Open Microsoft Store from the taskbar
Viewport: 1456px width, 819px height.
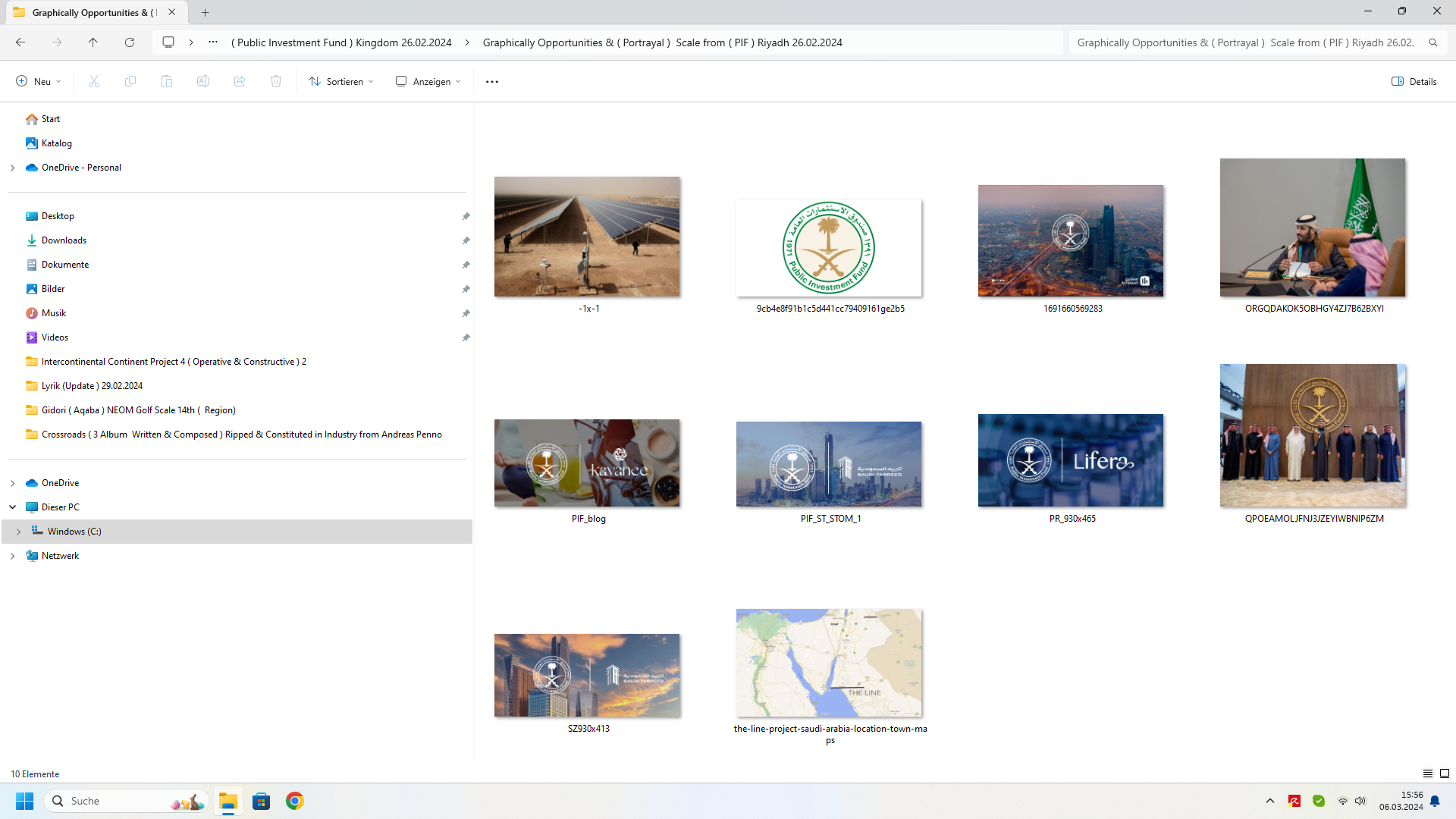pyautogui.click(x=262, y=801)
